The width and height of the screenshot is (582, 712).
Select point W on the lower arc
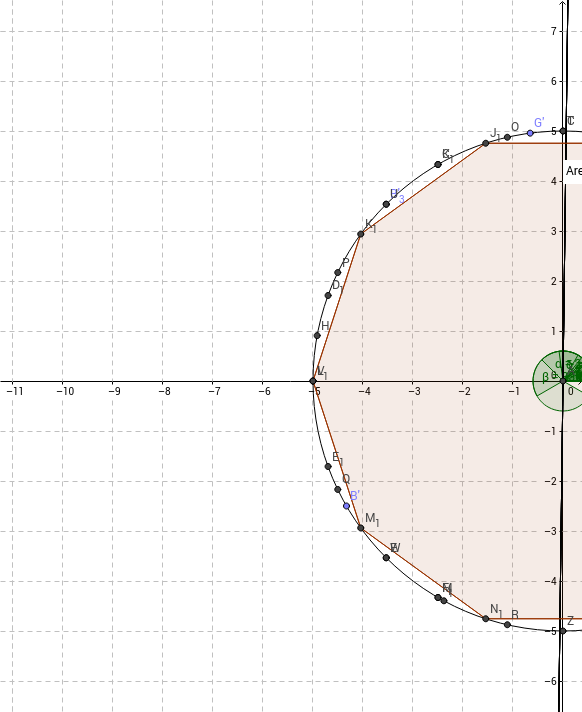pos(386,558)
